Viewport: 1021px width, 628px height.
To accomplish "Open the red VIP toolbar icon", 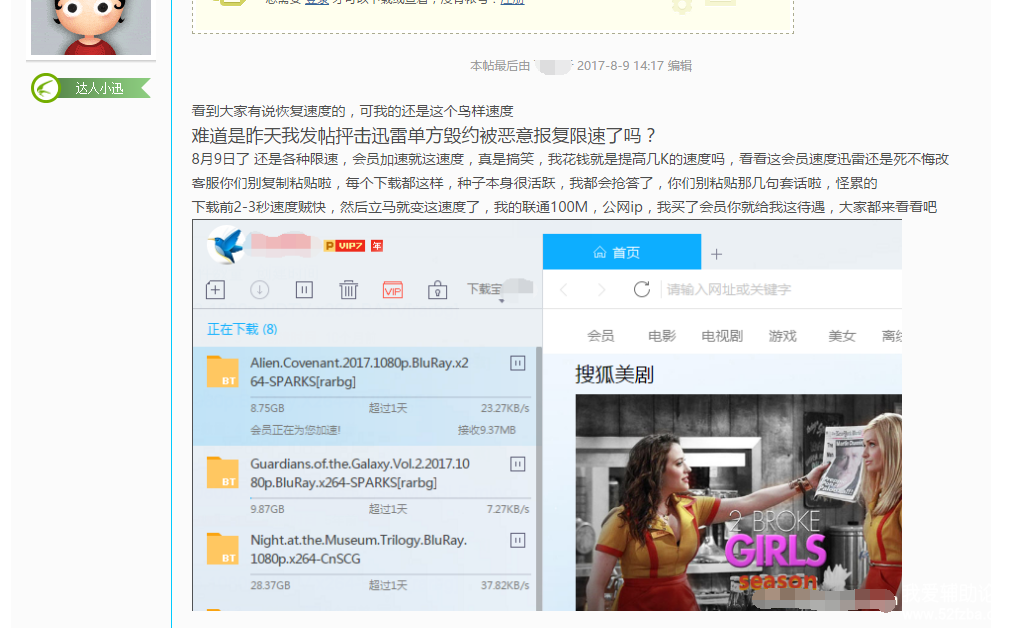I will click(x=393, y=290).
